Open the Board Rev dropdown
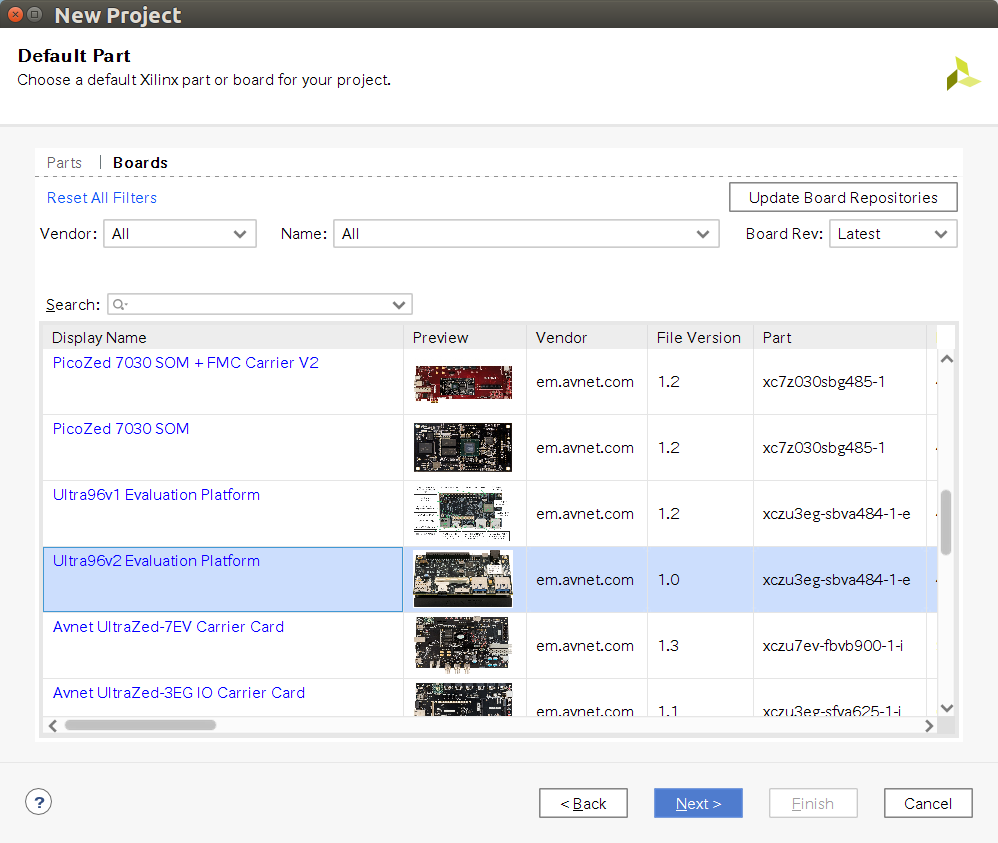 pyautogui.click(x=893, y=234)
